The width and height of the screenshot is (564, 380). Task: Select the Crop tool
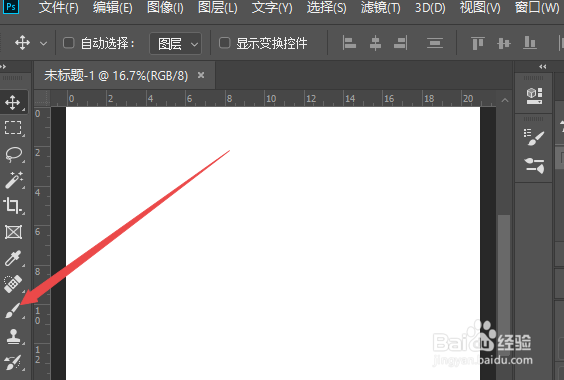[x=13, y=206]
